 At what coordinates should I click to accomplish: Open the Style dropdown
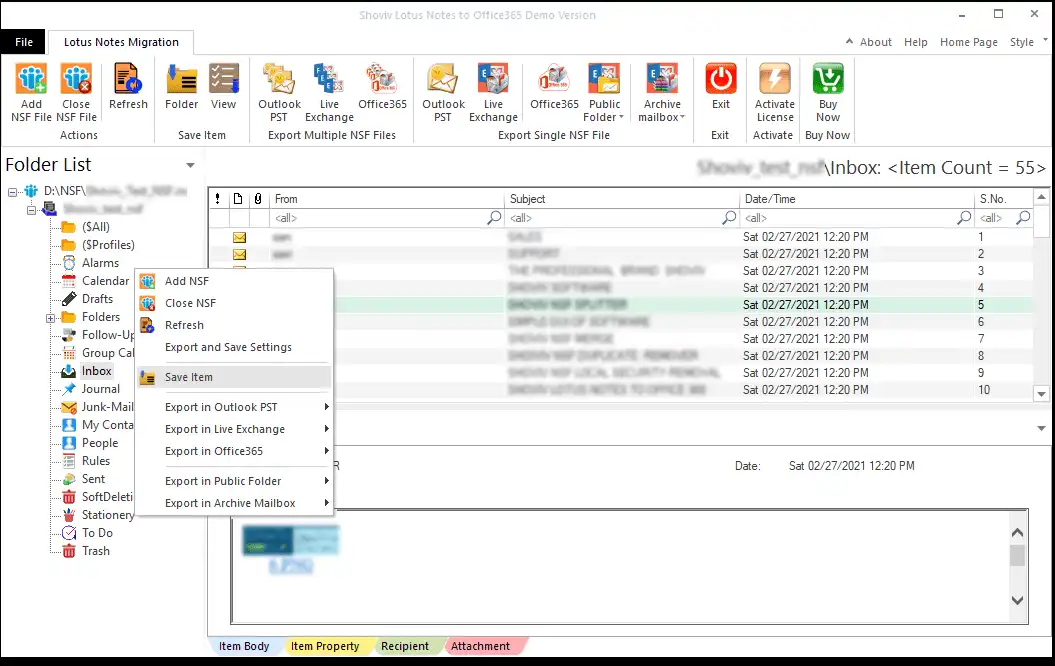coord(1028,42)
